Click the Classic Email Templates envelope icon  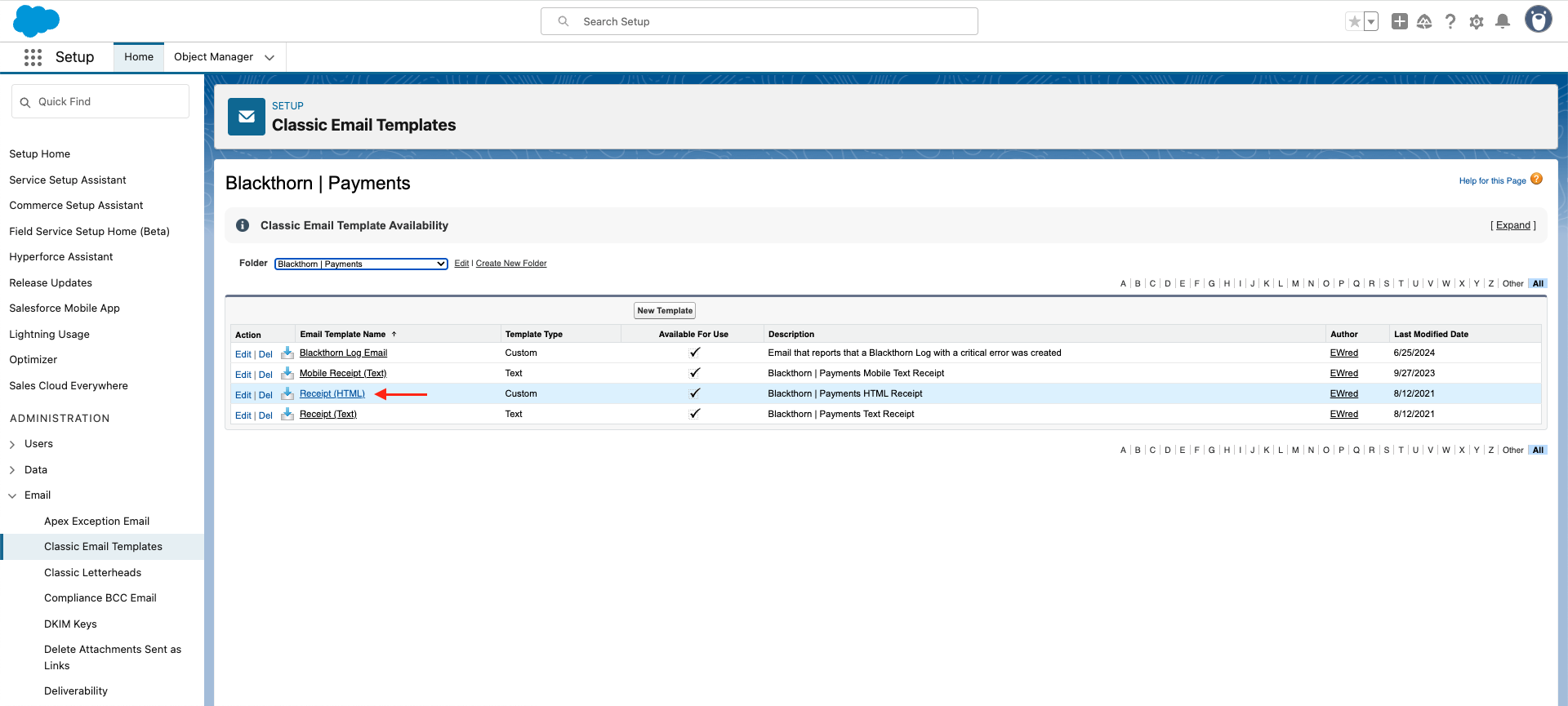tap(247, 117)
